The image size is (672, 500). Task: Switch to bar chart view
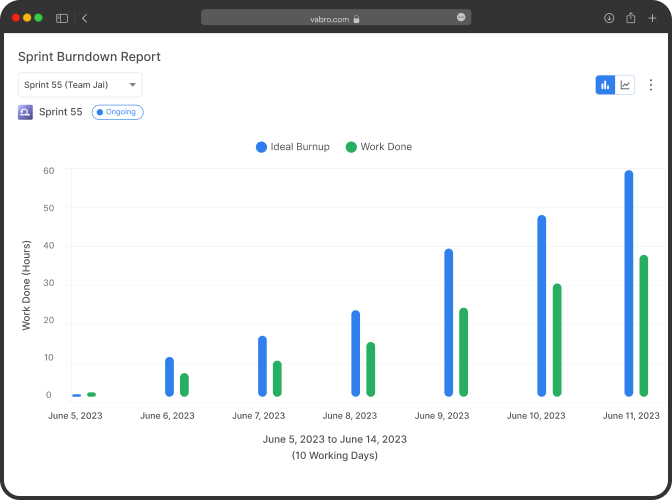[x=605, y=85]
